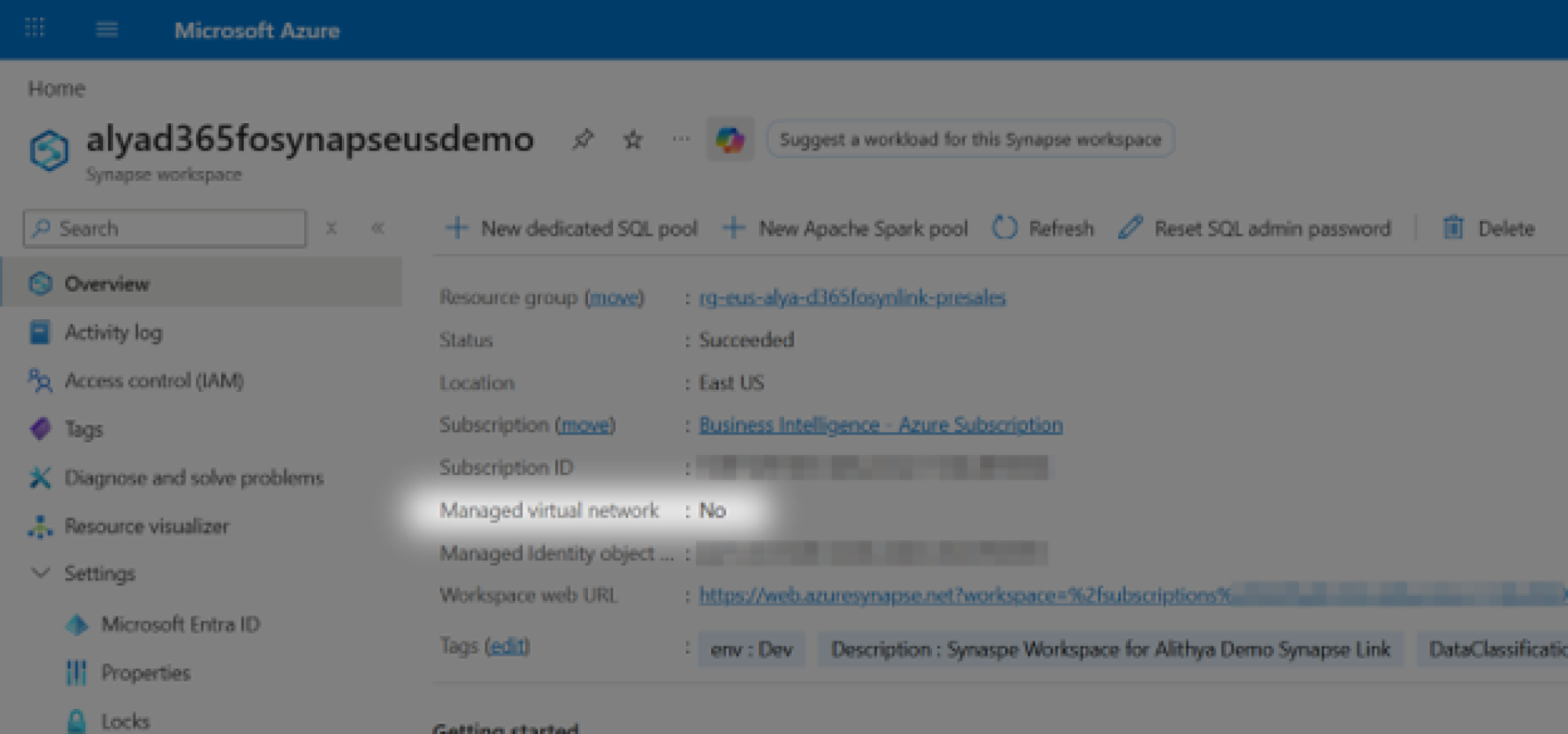Focus the sidebar Search field

click(x=165, y=228)
